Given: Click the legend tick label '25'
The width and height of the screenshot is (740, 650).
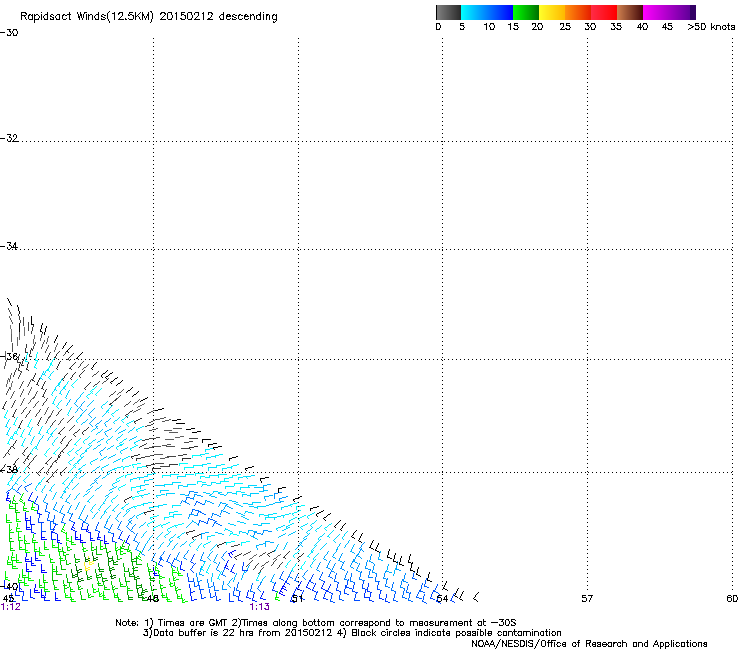Looking at the screenshot, I should click(x=565, y=27).
